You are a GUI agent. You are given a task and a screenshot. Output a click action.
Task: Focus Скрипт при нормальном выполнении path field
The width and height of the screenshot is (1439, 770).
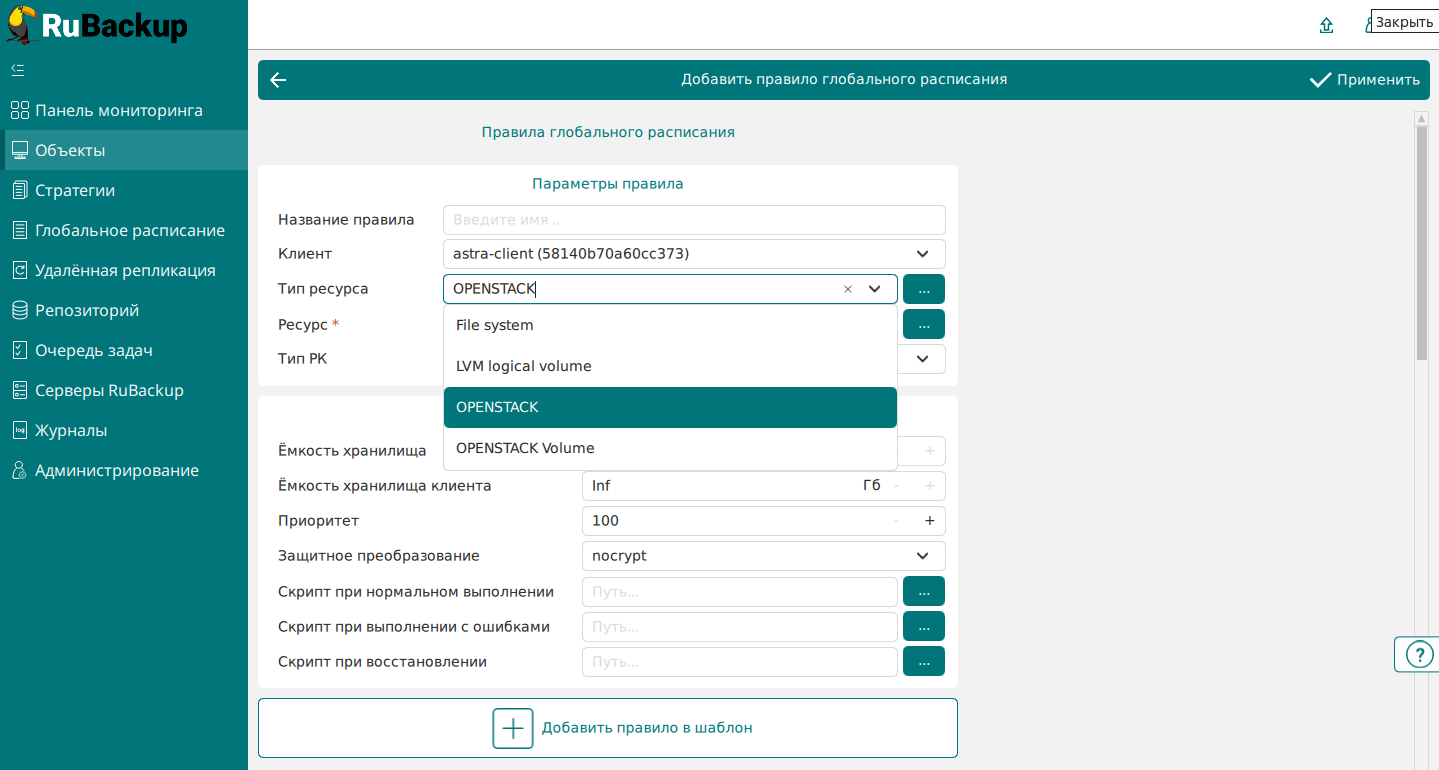tap(740, 592)
